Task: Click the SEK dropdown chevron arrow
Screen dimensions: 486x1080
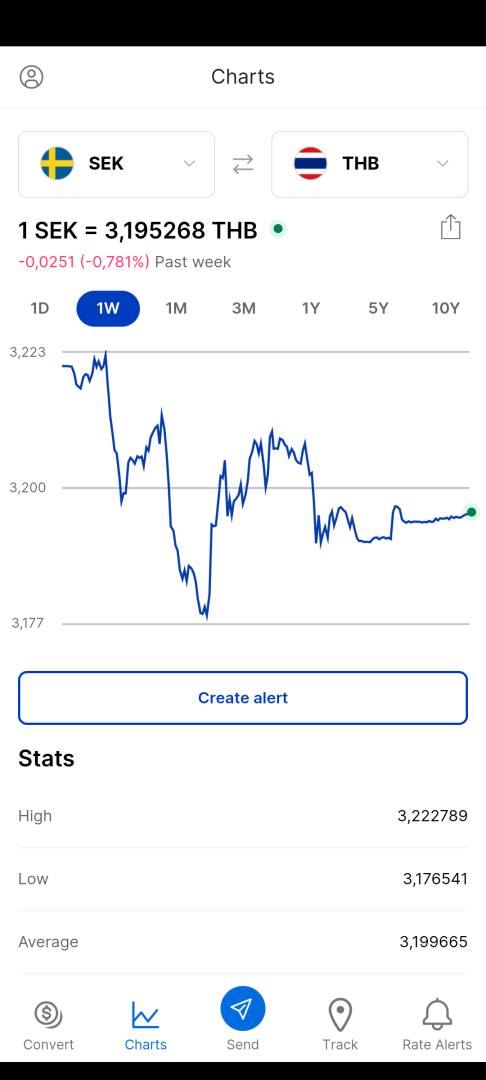Action: pos(189,164)
